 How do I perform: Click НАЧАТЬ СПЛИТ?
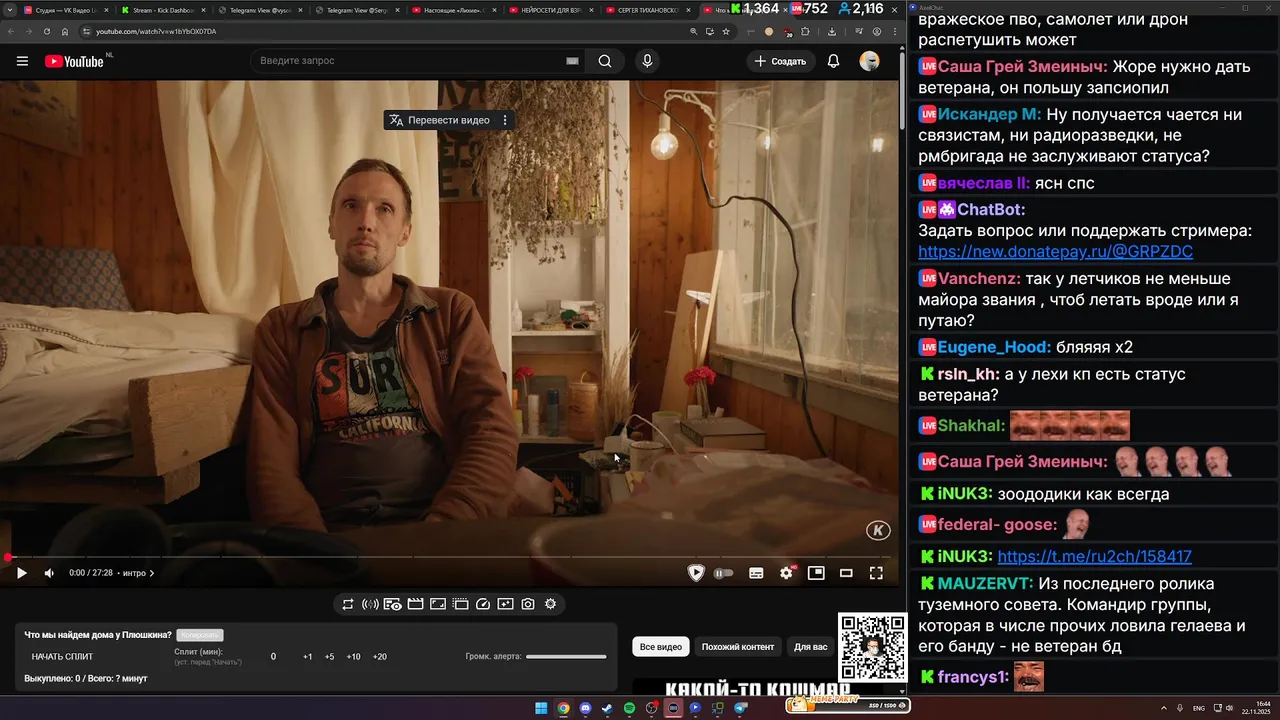tap(62, 657)
